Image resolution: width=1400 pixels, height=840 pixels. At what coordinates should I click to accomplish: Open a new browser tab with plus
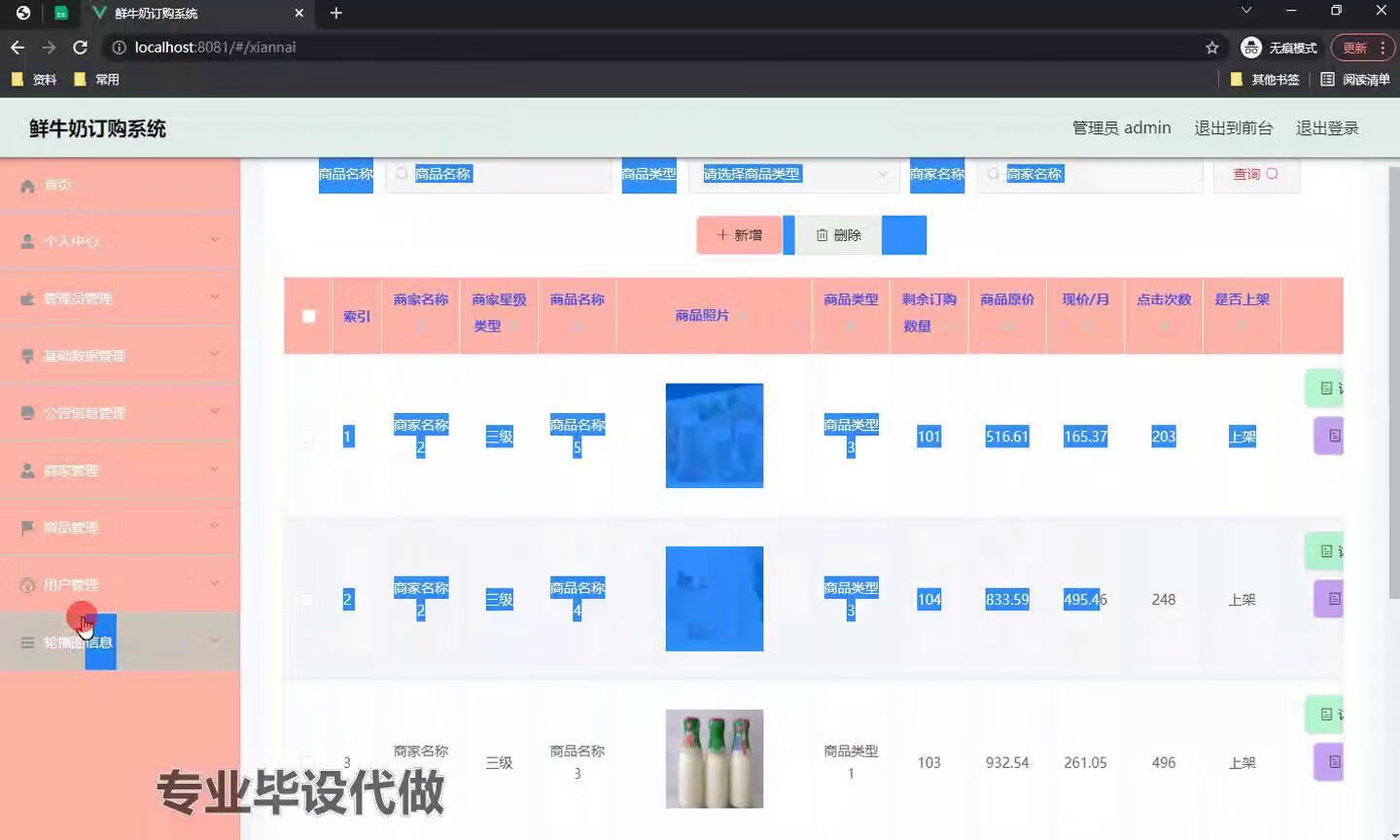click(336, 13)
